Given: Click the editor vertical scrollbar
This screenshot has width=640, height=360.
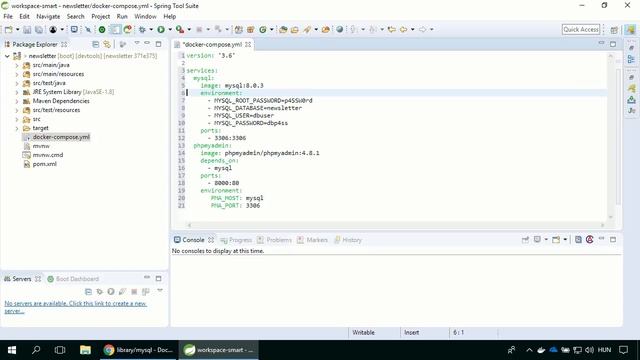Looking at the screenshot, I should click(x=611, y=136).
